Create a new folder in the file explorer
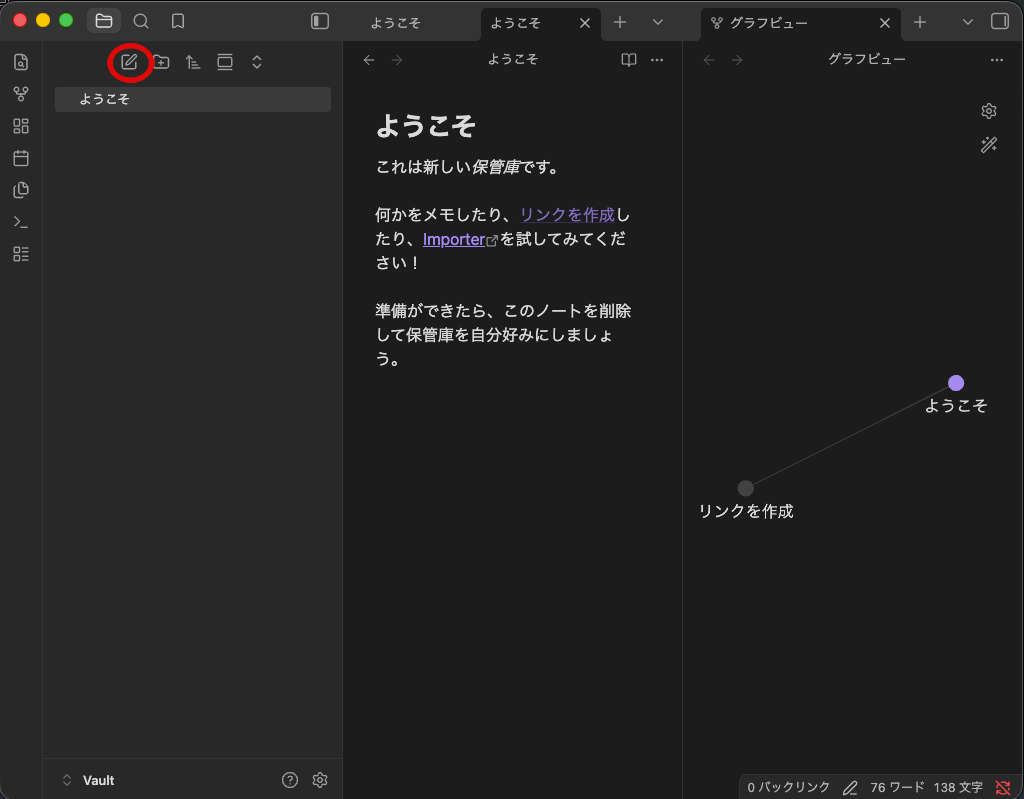This screenshot has width=1024, height=799. (x=161, y=62)
